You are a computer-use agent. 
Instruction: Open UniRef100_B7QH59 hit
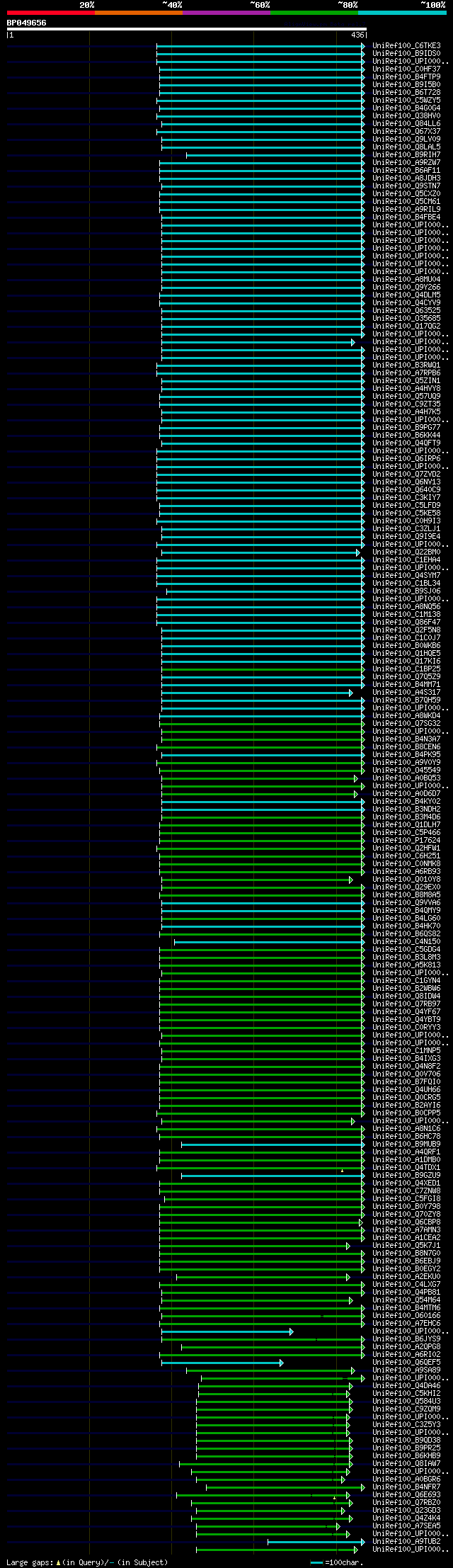click(x=406, y=700)
